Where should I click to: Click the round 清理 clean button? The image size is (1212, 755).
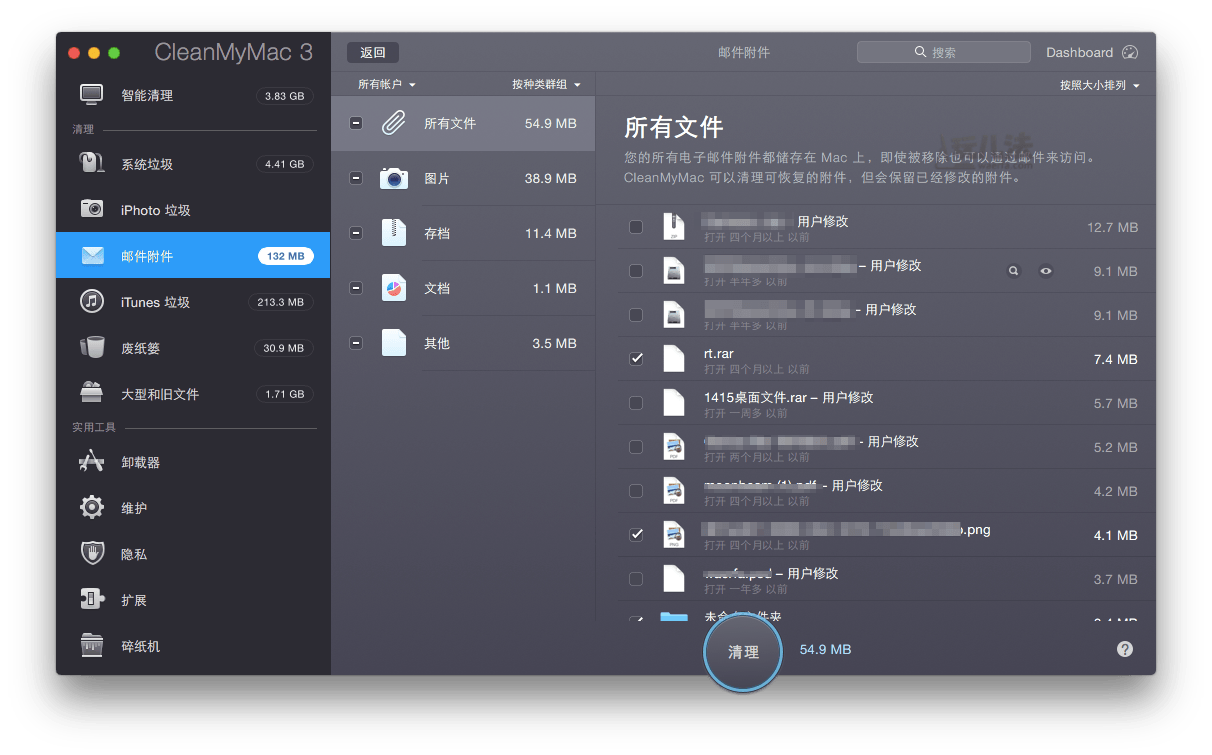743,652
